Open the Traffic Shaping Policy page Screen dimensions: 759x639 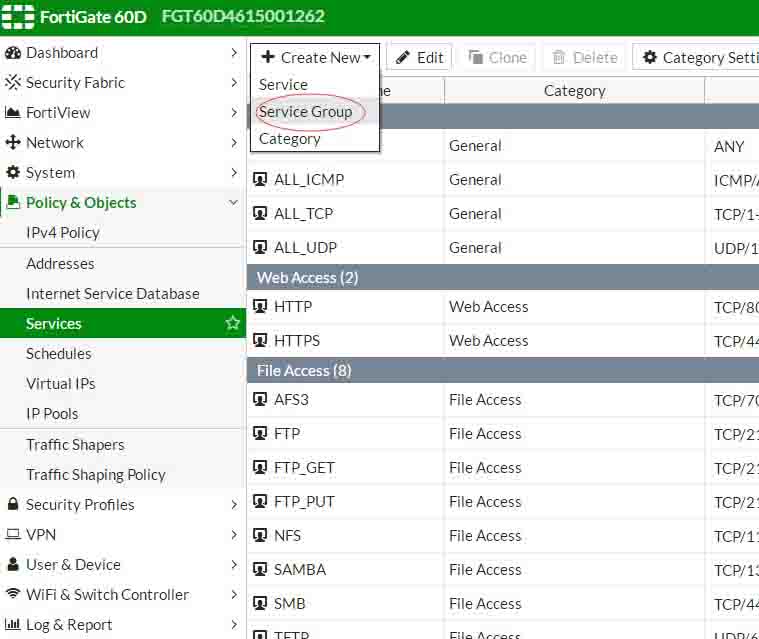coord(96,474)
